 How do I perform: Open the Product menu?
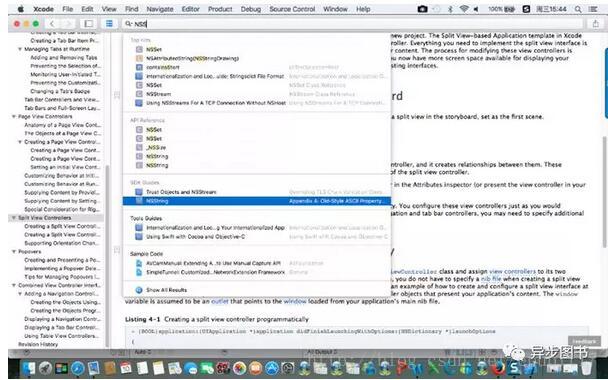[220, 9]
